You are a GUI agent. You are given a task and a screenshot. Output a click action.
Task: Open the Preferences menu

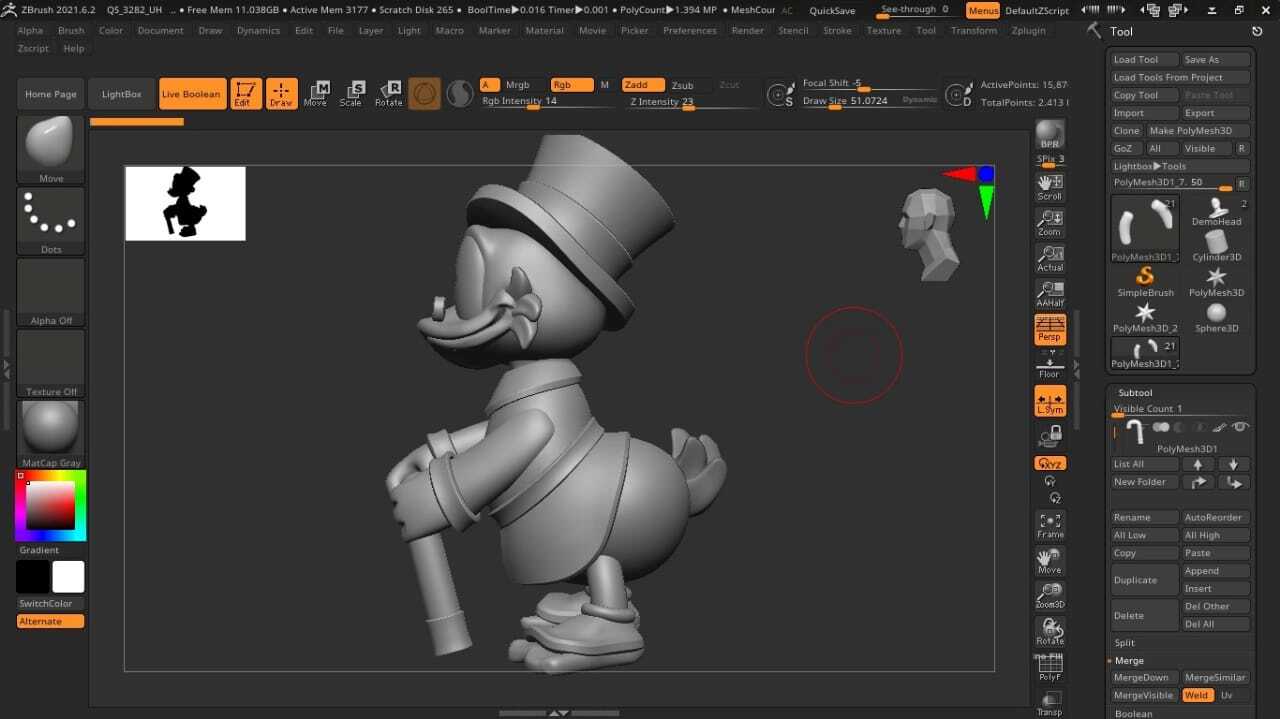[689, 31]
